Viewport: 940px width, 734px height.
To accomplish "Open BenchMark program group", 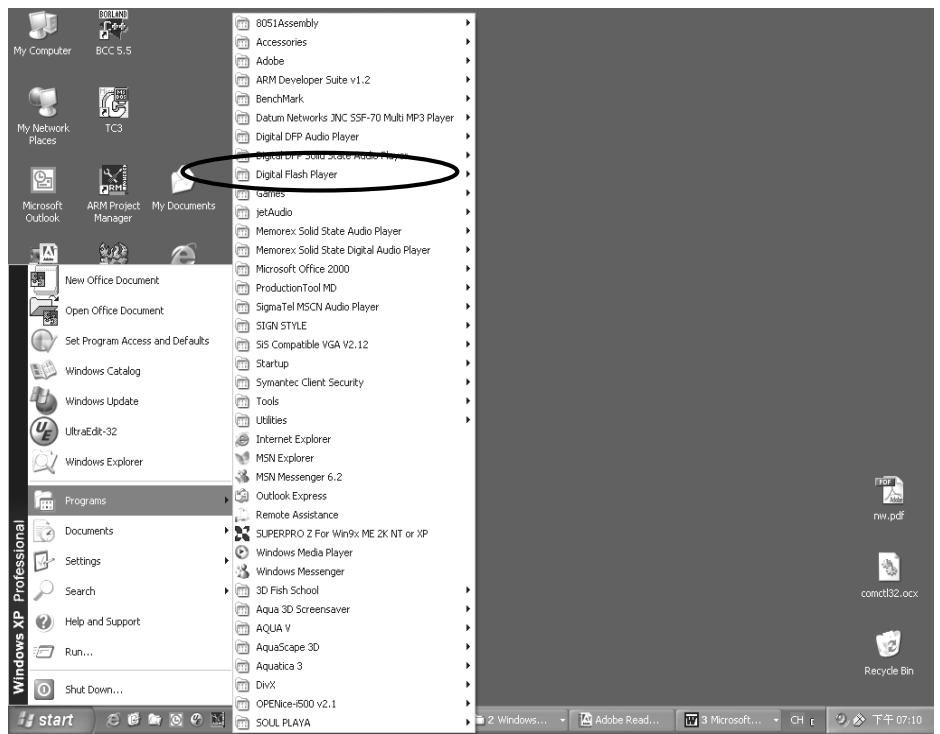I will 354,99.
